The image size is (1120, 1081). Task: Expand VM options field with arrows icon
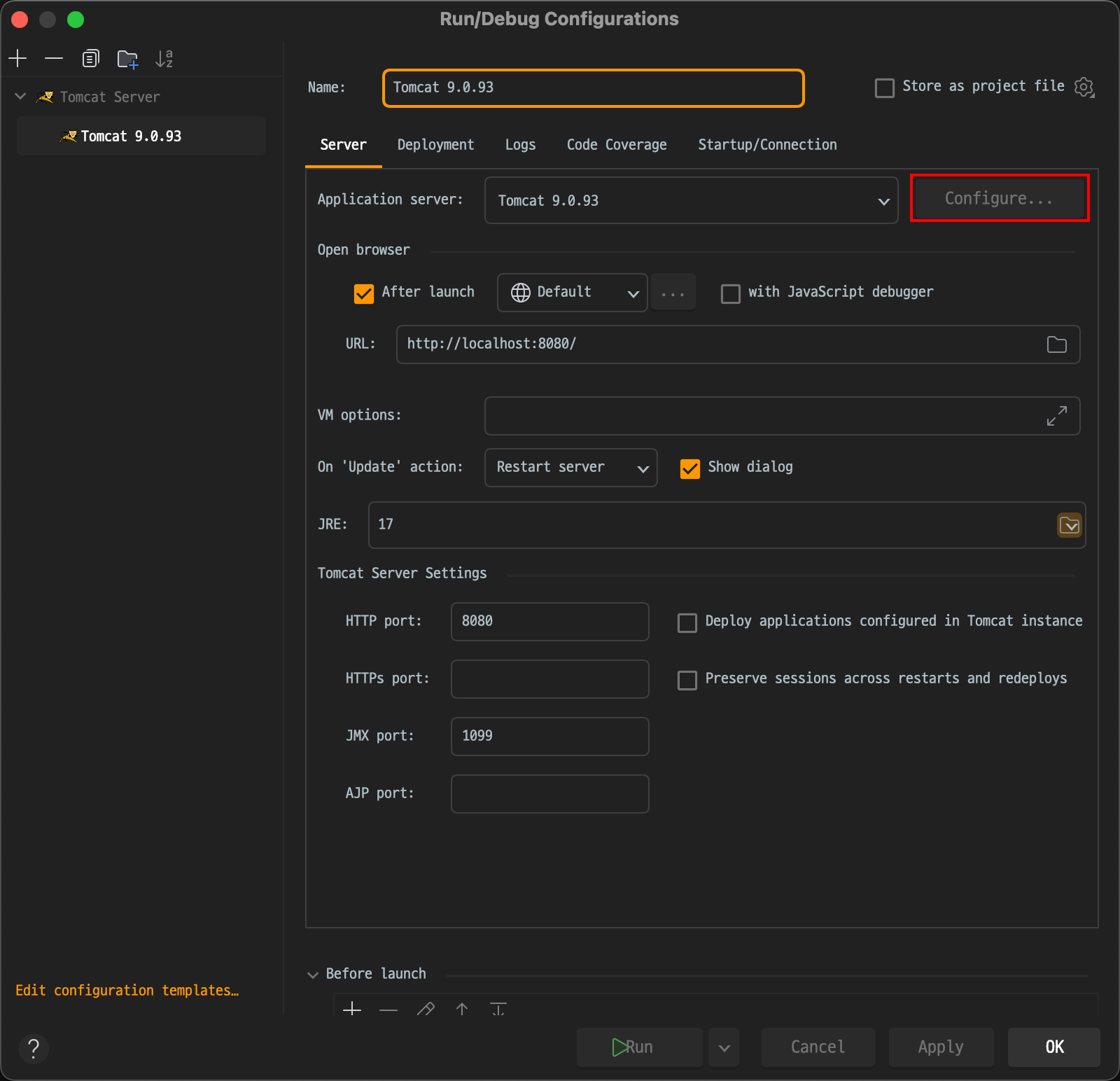click(1056, 416)
